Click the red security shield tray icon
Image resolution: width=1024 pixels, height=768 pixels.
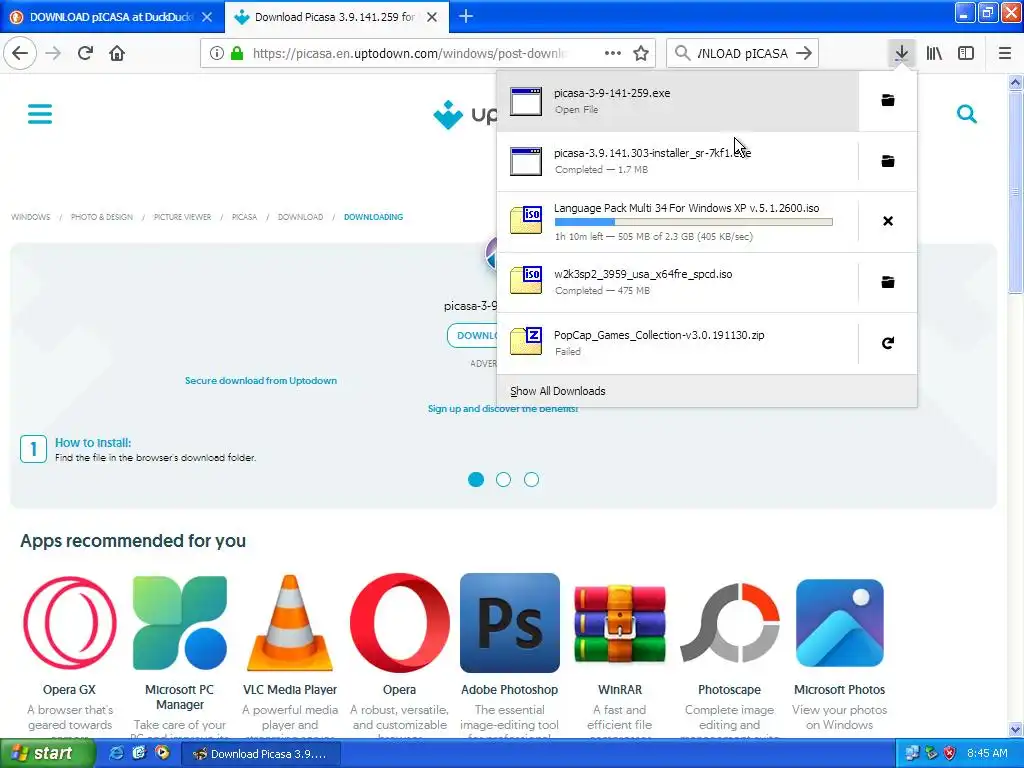tap(950, 754)
